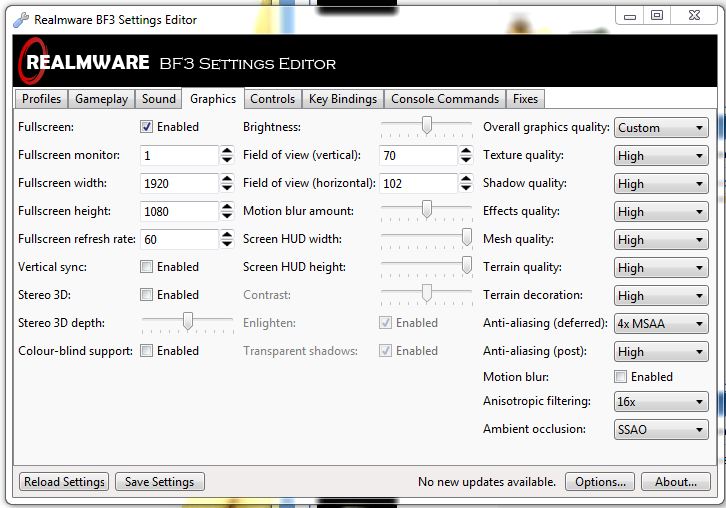Increase Fullscreen height with up arrow
726x508 pixels.
227,207
